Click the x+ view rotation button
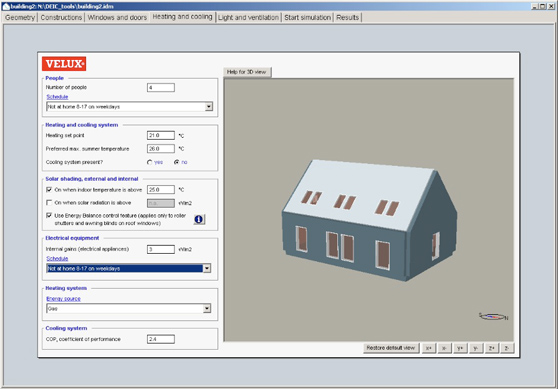The width and height of the screenshot is (558, 389). [x=429, y=348]
